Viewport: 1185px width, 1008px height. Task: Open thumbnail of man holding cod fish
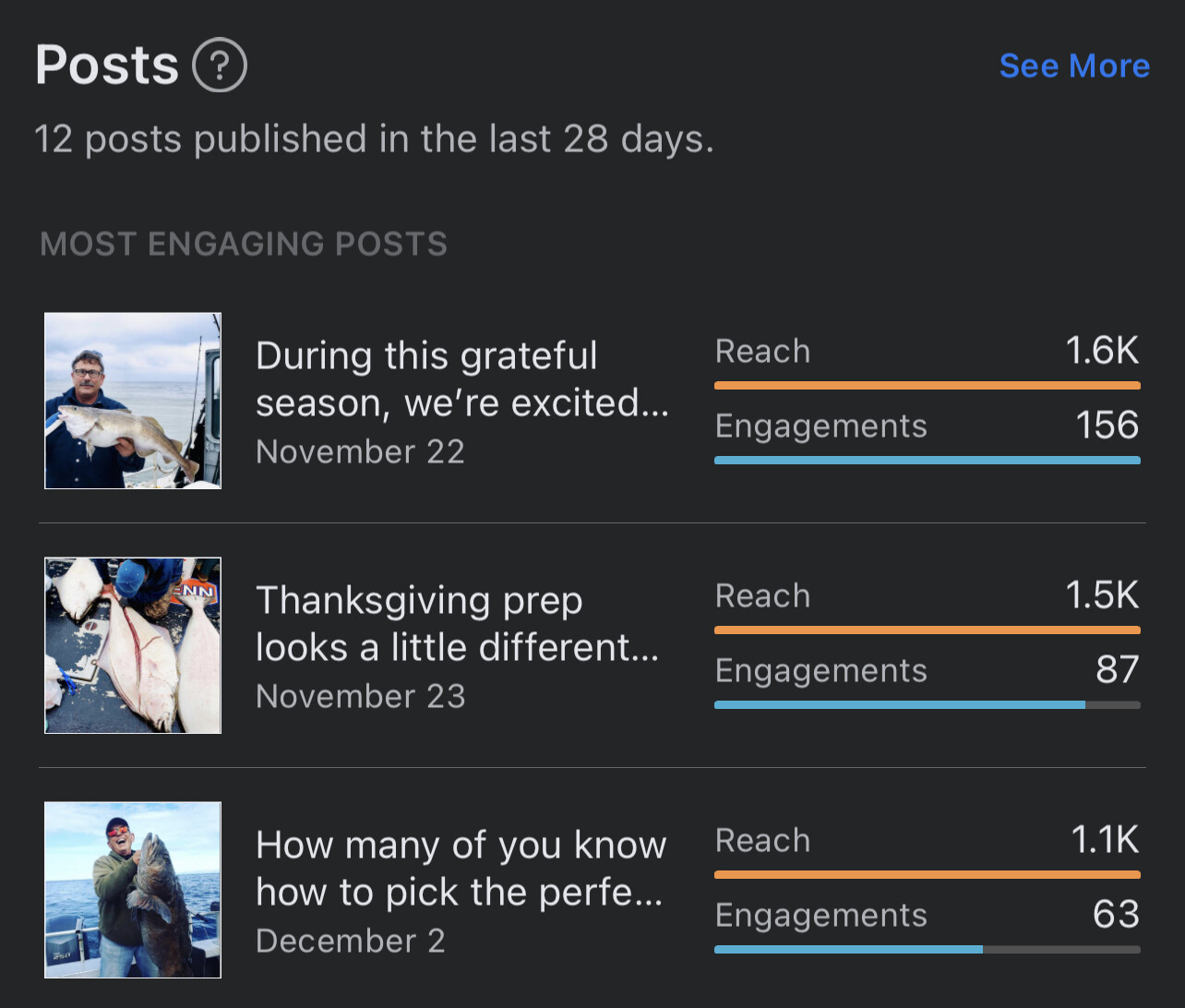point(133,401)
